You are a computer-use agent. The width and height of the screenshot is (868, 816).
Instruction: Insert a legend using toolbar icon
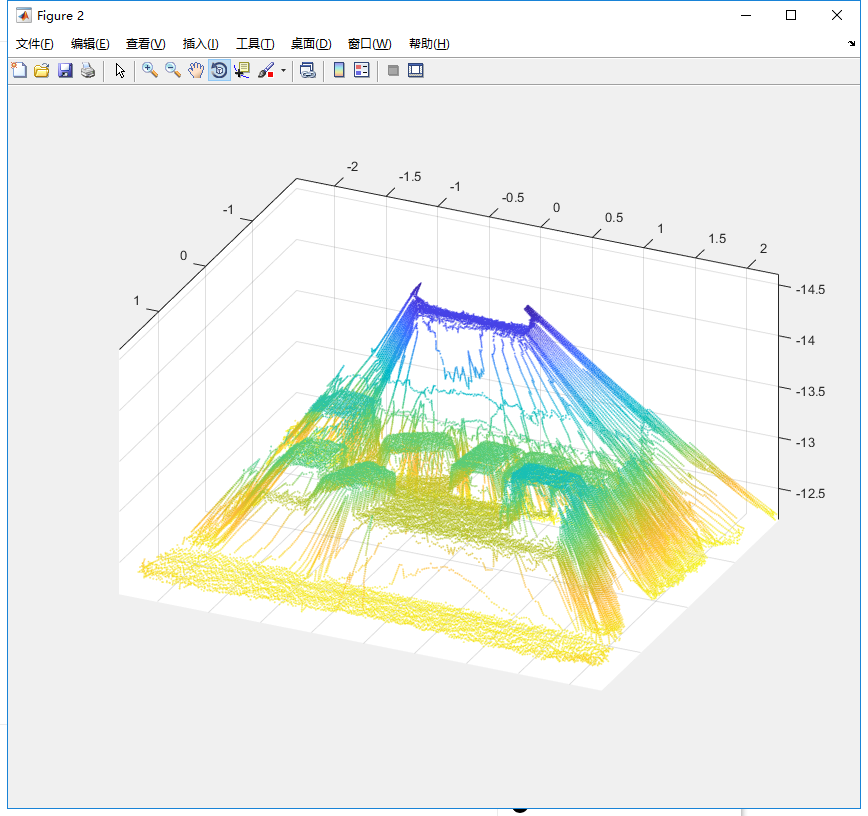coord(361,70)
